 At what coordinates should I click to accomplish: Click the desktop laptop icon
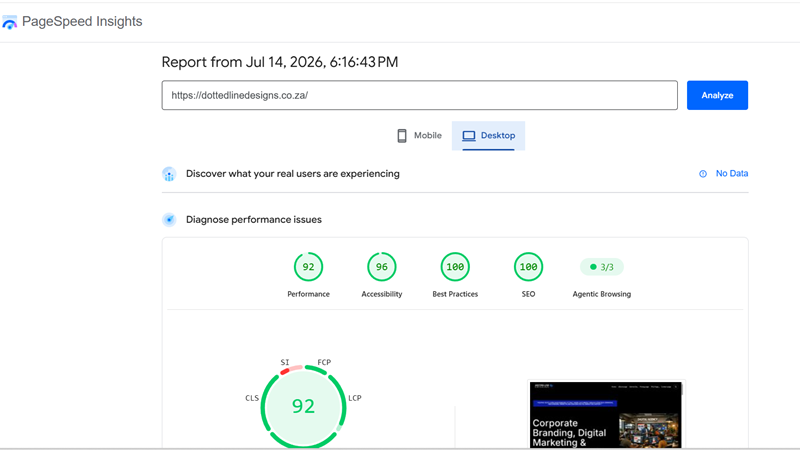coord(469,136)
